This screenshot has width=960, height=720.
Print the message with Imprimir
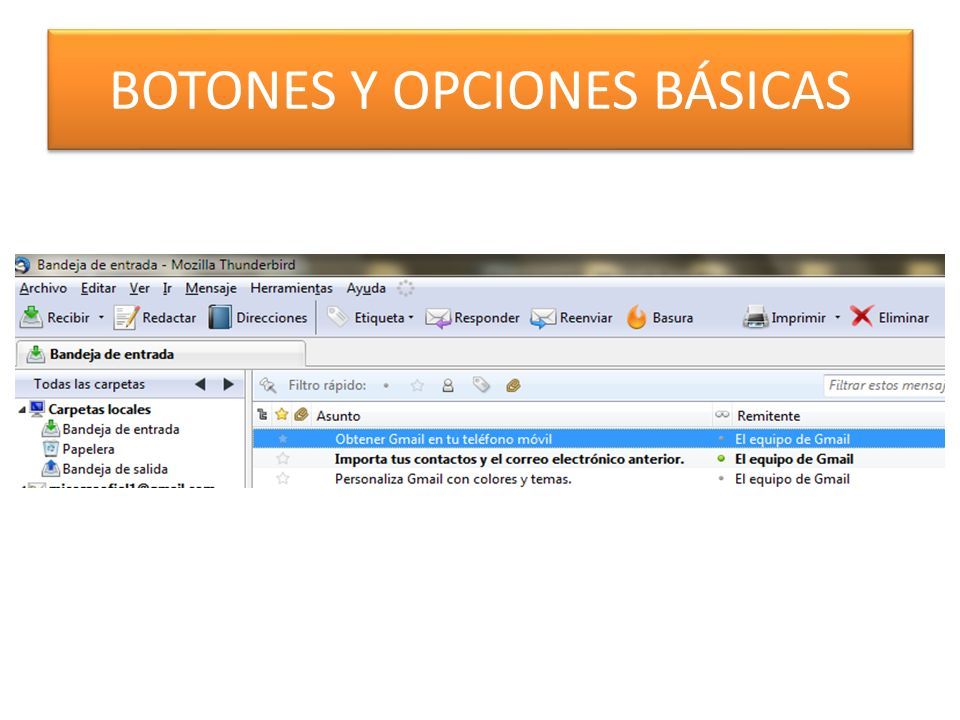coord(784,317)
